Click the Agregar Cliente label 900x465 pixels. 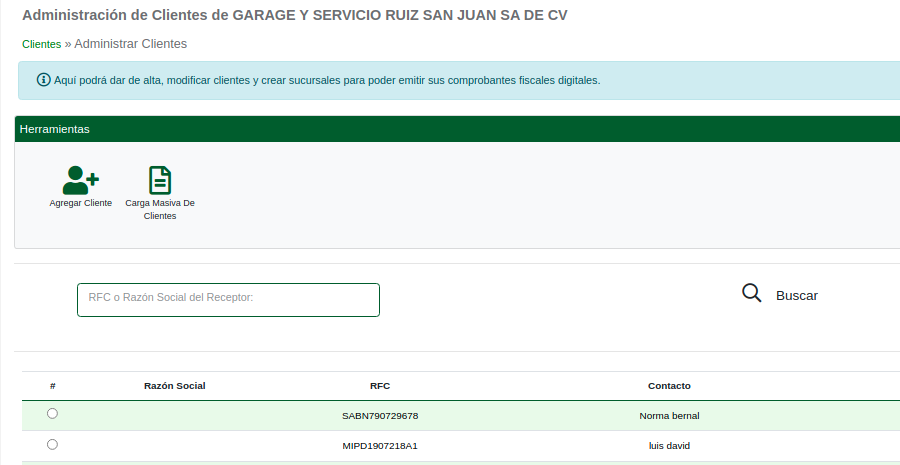[81, 203]
